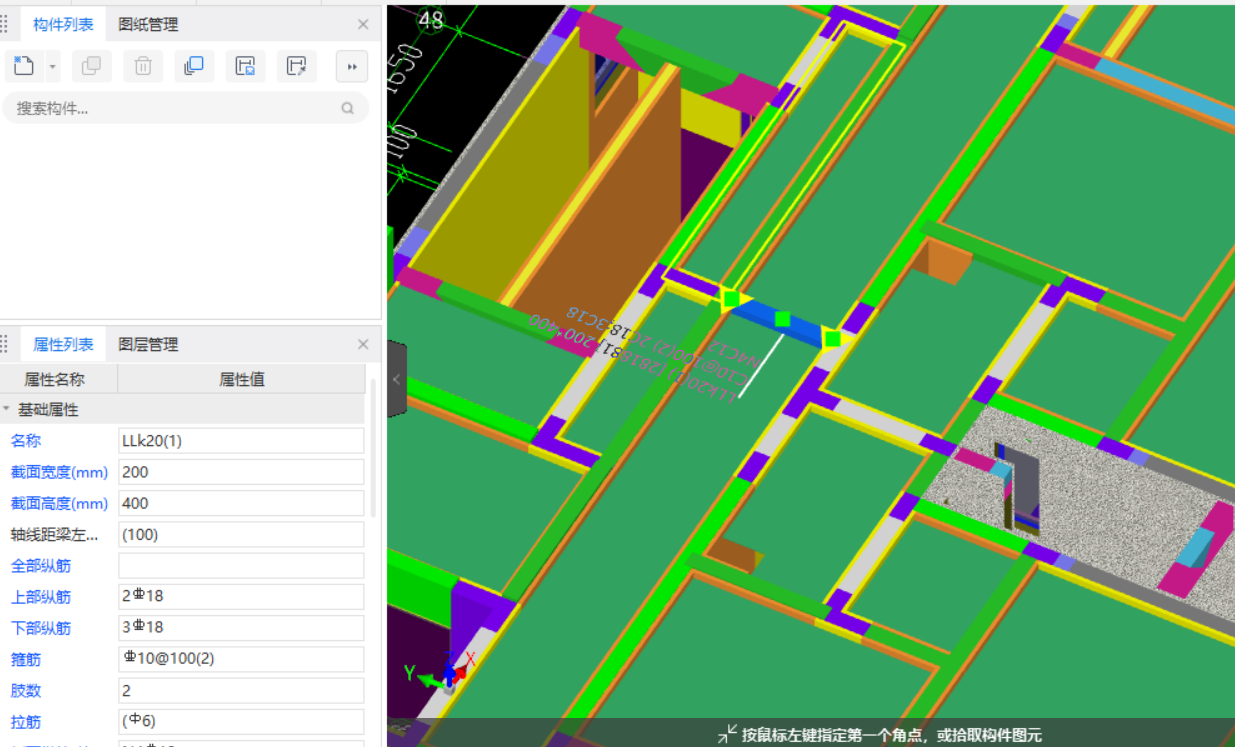Edit the 肢数 value 2

(241, 691)
